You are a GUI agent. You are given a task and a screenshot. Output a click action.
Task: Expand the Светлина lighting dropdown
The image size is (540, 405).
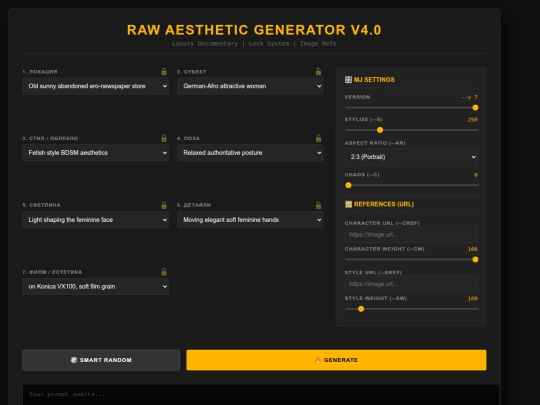[x=95, y=220]
